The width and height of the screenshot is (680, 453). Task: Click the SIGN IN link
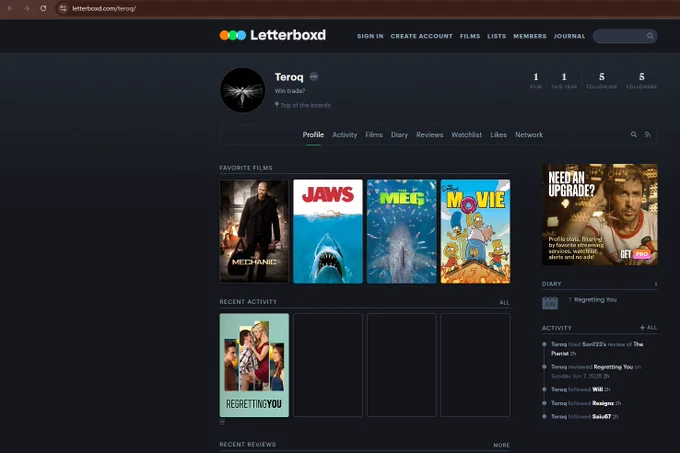pos(370,36)
